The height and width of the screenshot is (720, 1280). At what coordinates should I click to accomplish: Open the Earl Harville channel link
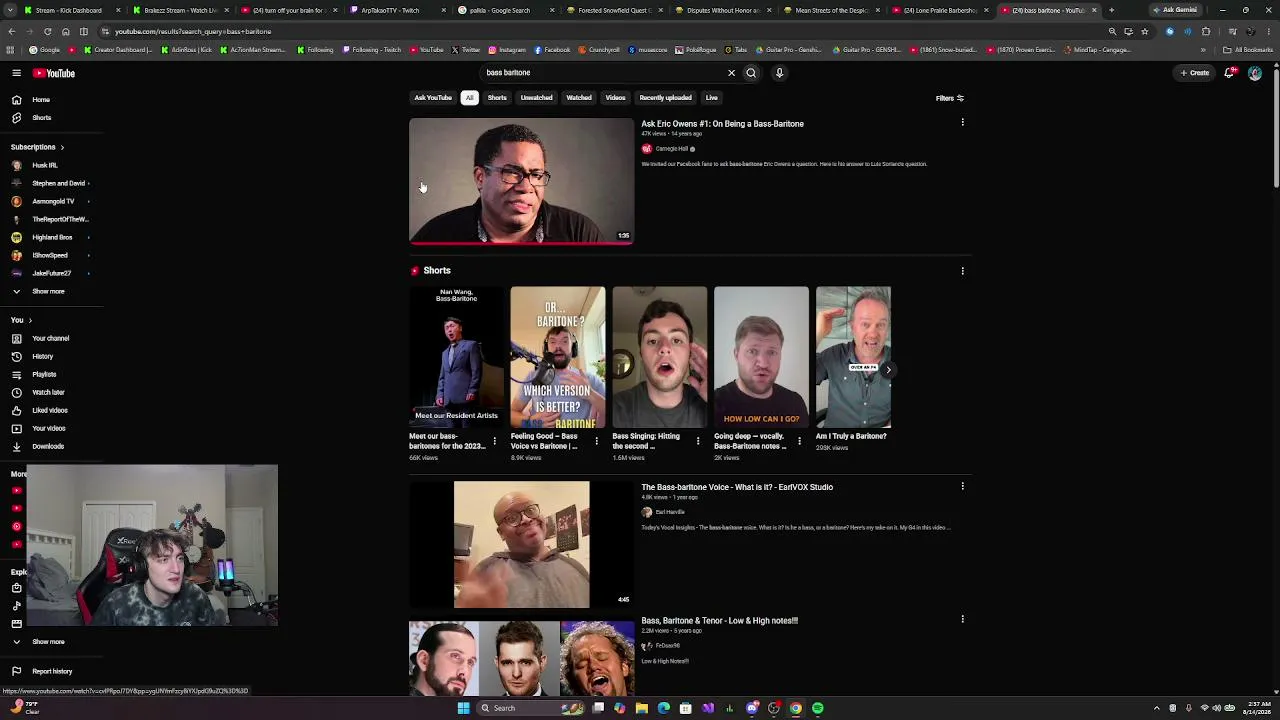pos(670,512)
